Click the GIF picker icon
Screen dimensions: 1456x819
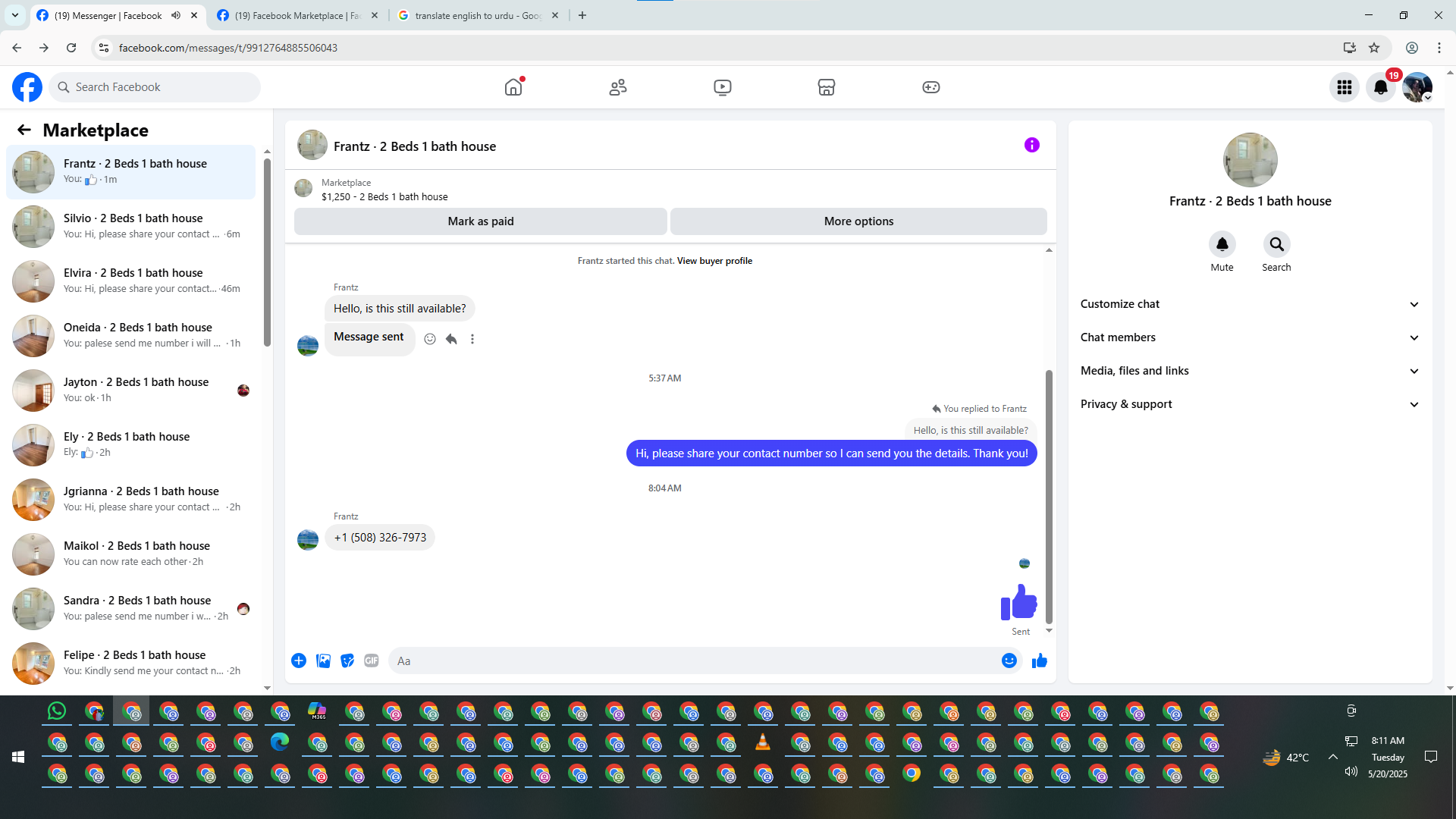point(371,661)
